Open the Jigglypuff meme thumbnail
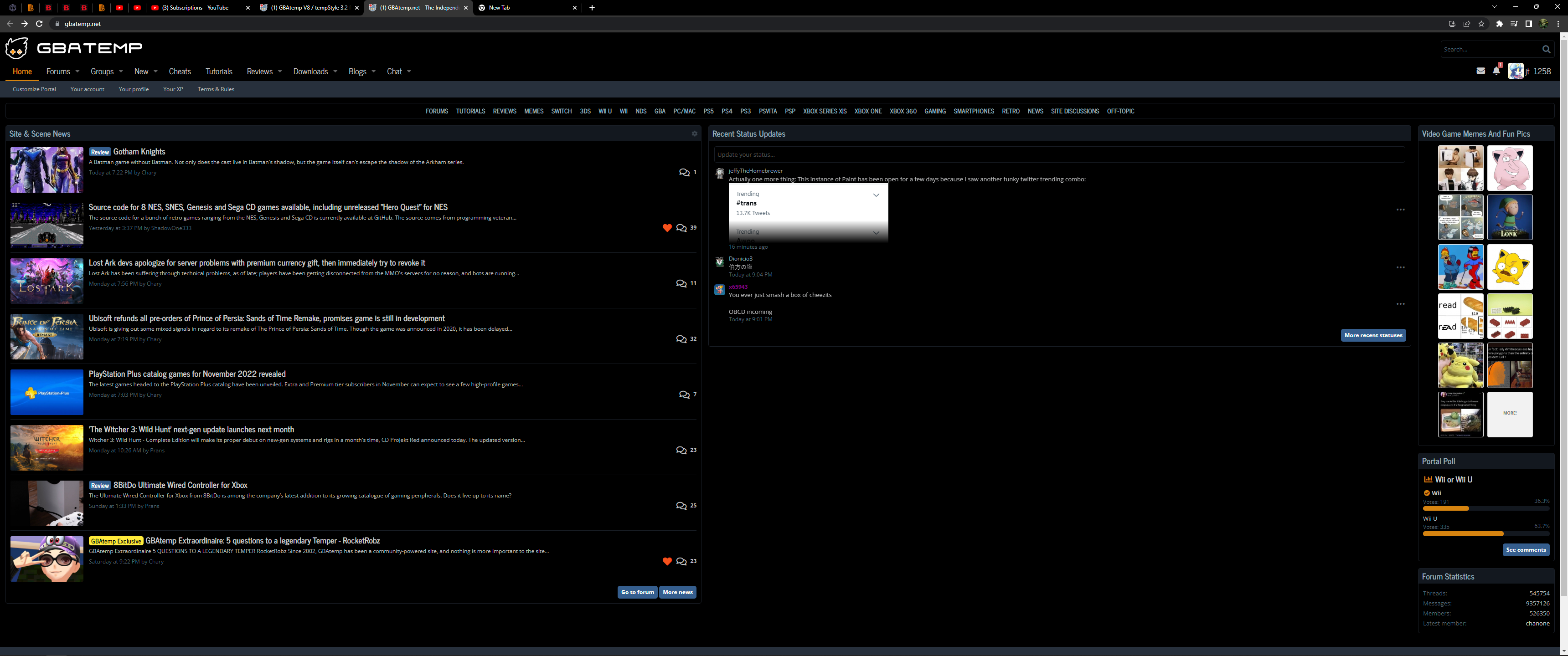1568x656 pixels. [x=1510, y=168]
